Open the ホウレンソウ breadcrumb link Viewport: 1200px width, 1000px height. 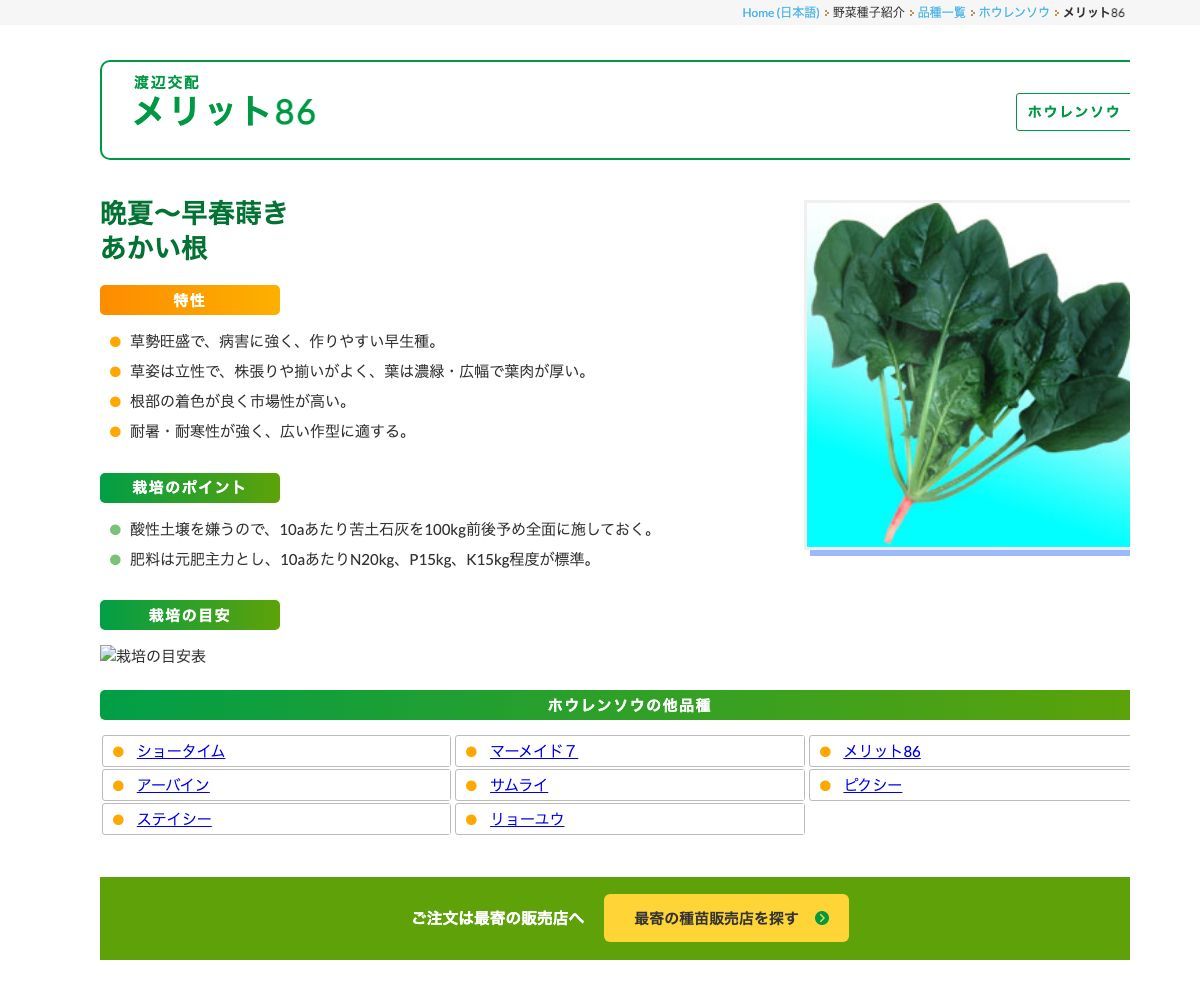pyautogui.click(x=1013, y=13)
